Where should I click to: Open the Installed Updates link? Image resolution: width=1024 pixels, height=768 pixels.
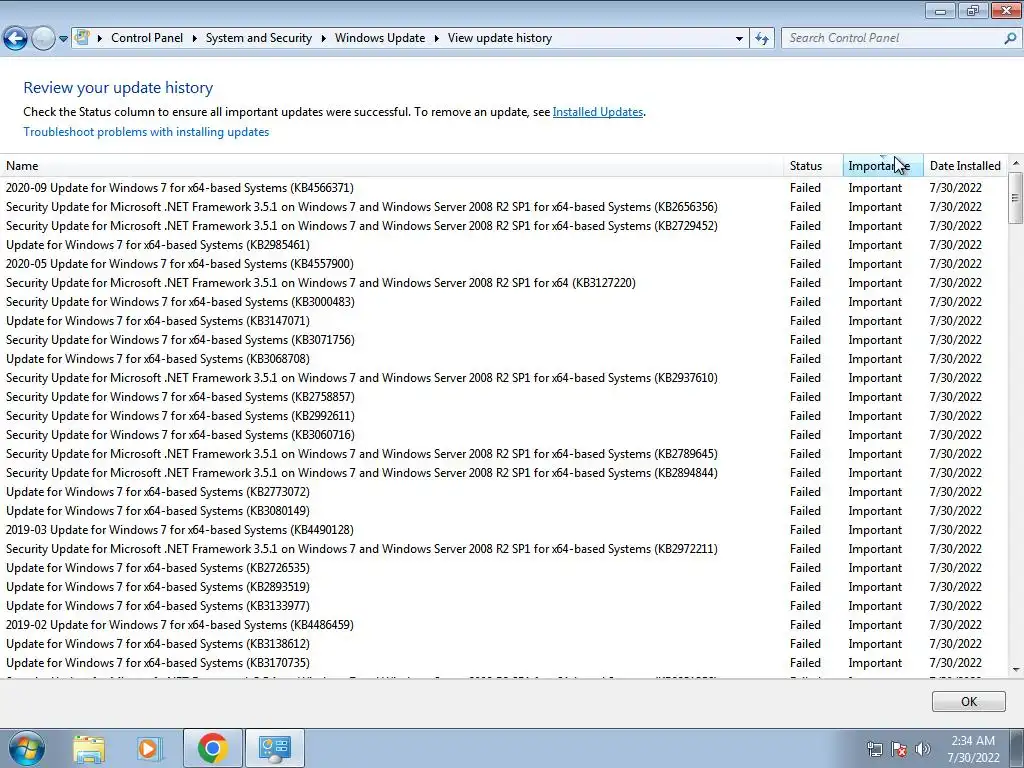598,112
